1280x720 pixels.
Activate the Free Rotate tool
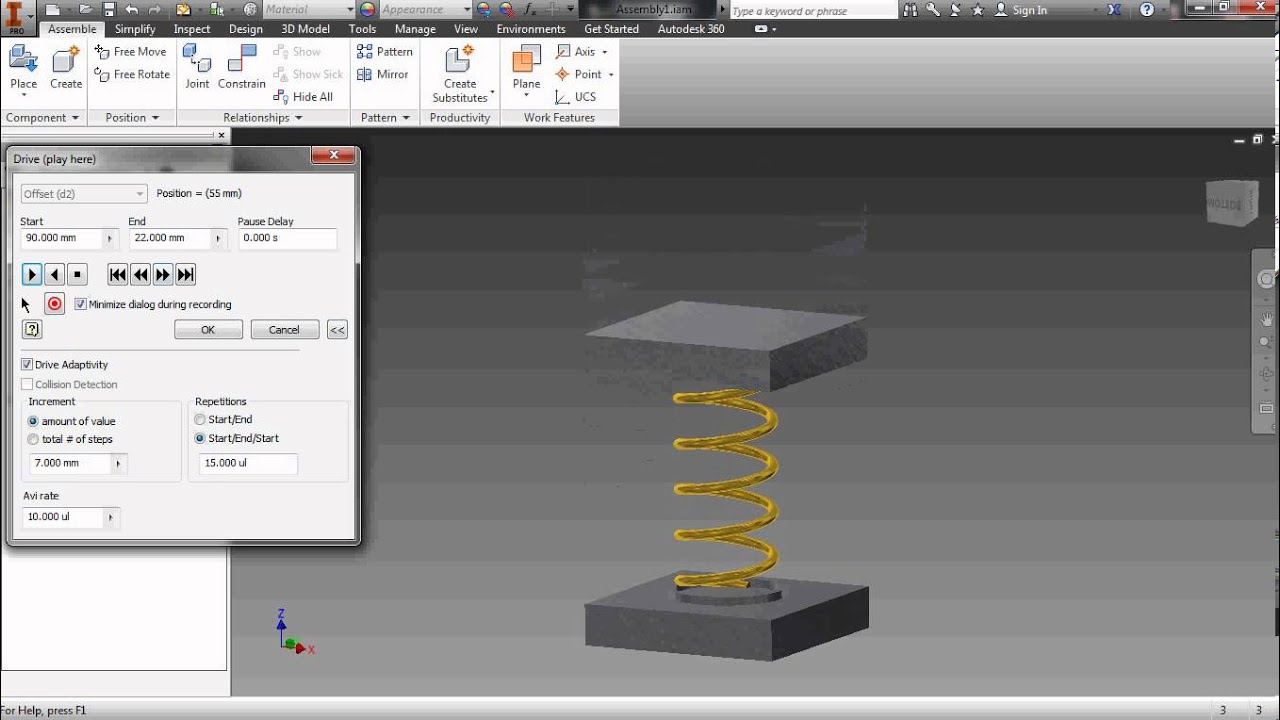pos(133,74)
